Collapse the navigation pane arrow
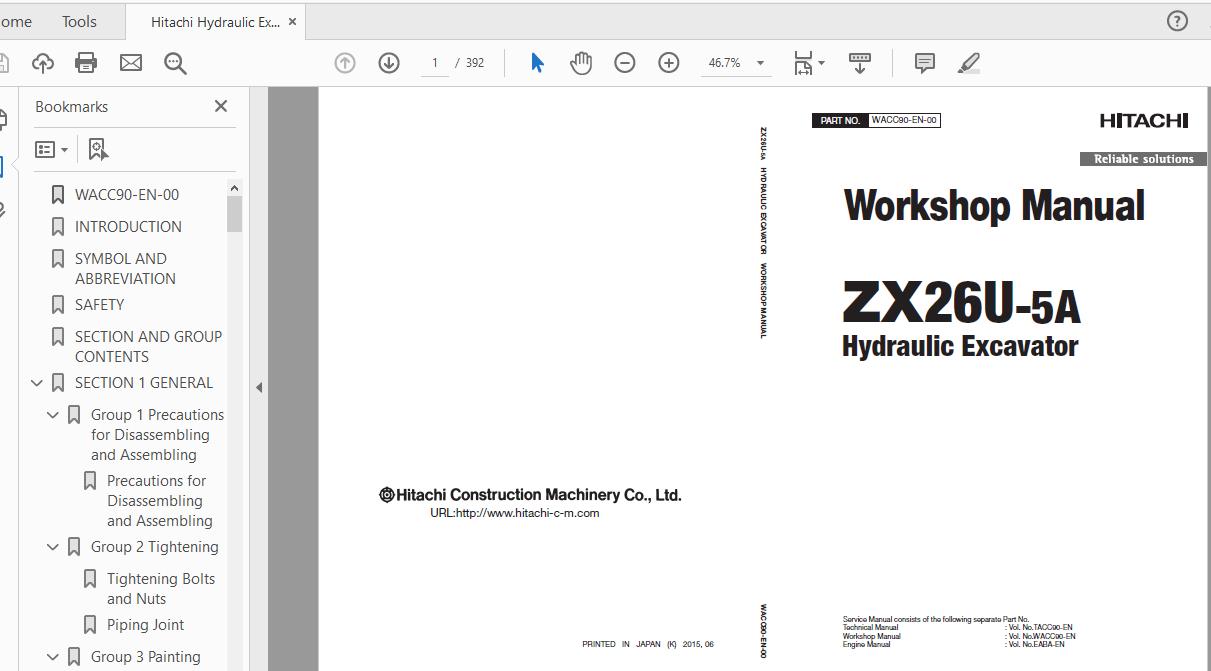Screen dimensions: 1211x671 (258, 387)
